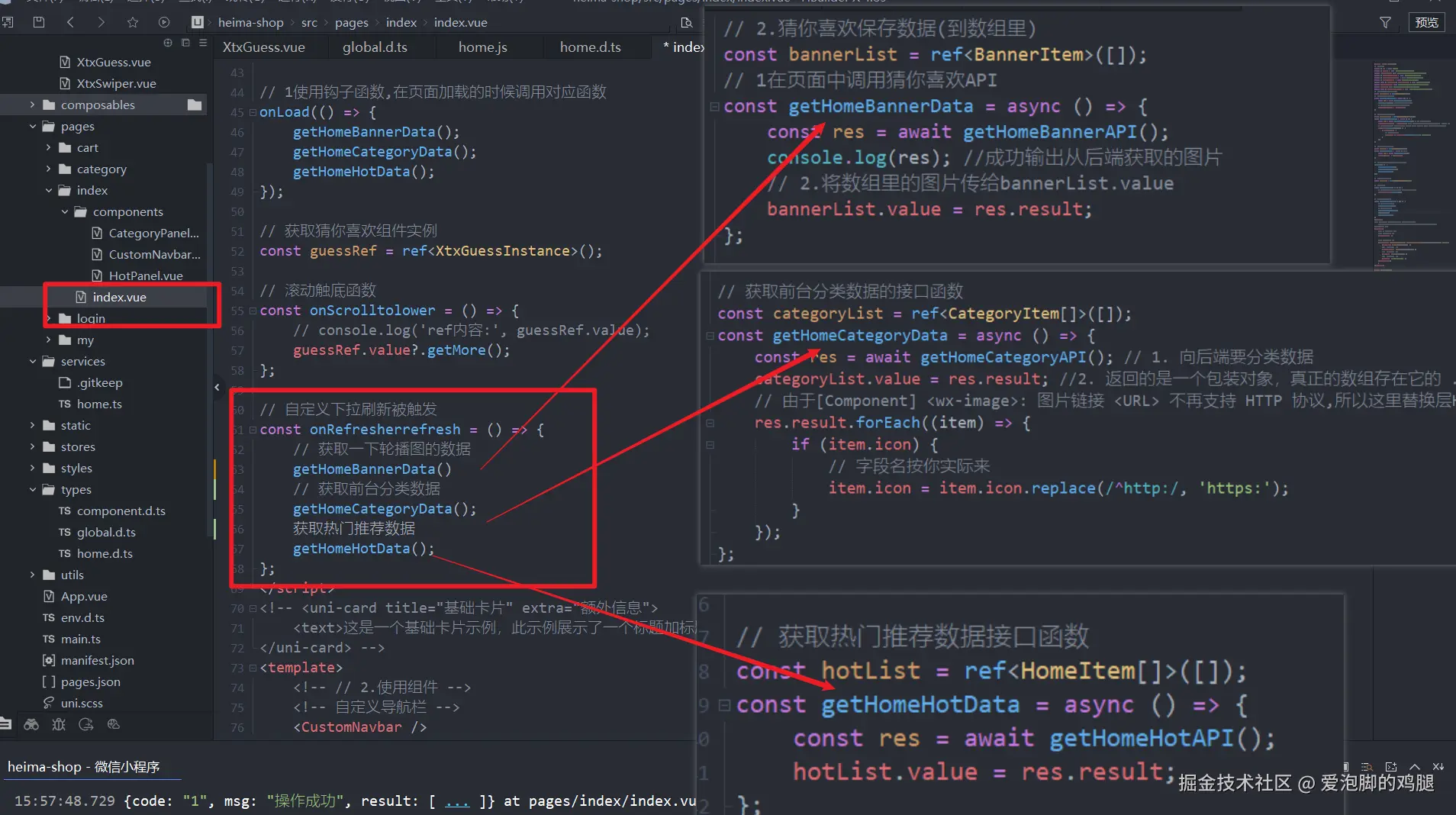Open XtxSwiper.vue in the file tree
1456x815 pixels.
[116, 83]
